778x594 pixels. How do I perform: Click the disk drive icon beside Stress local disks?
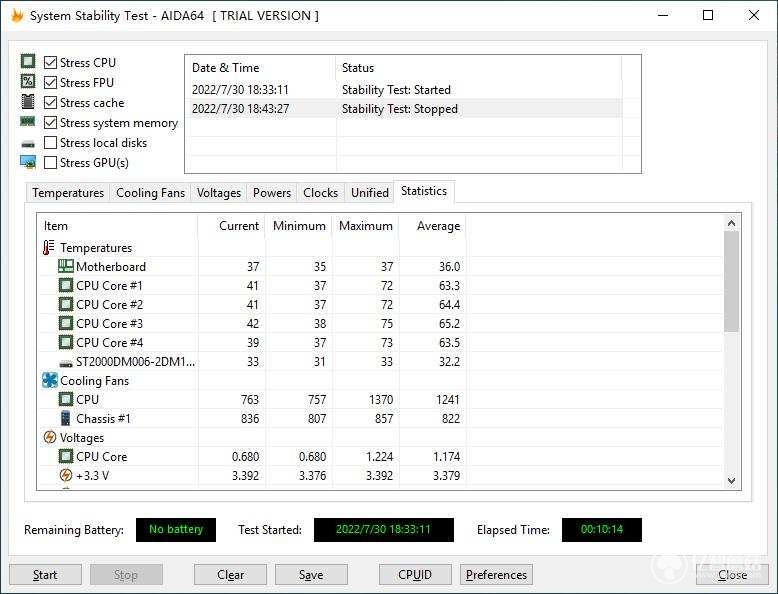pos(28,144)
